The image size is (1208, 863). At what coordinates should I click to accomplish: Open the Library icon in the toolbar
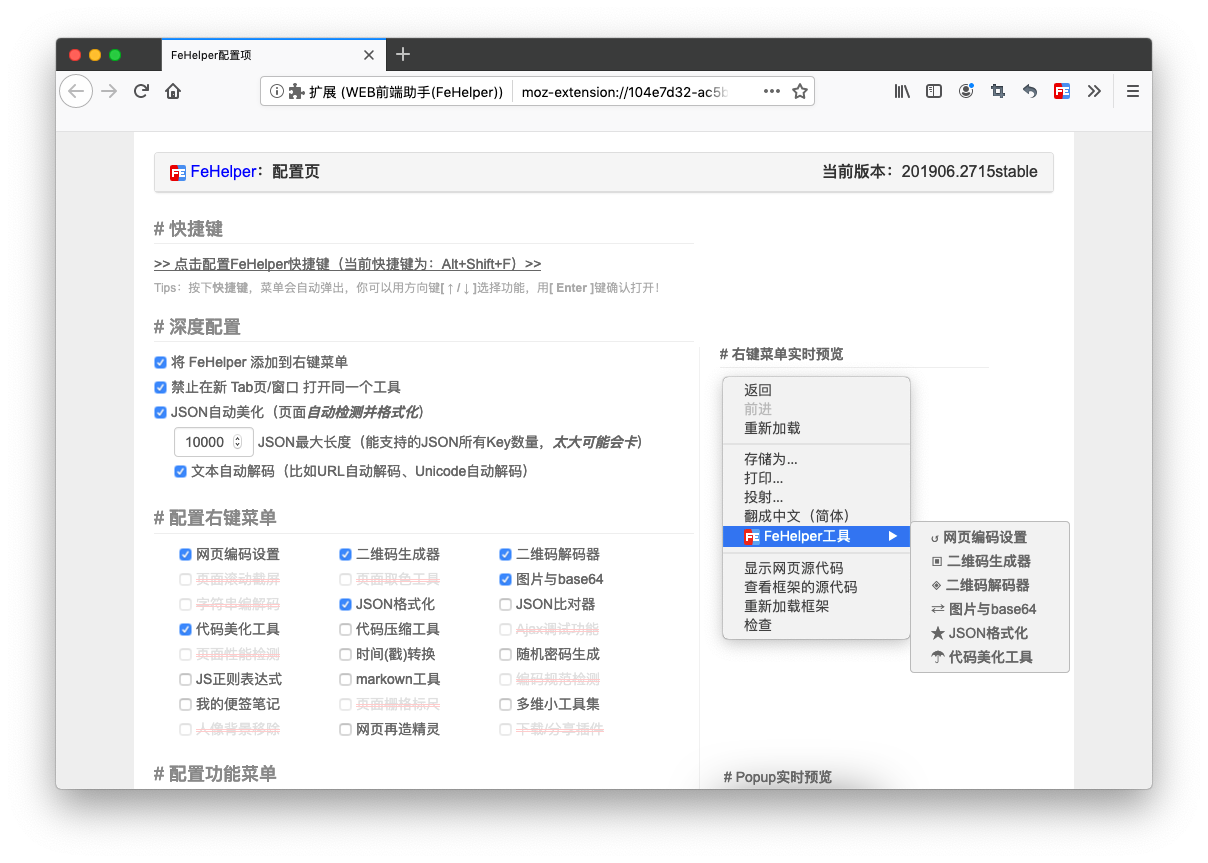(x=902, y=91)
